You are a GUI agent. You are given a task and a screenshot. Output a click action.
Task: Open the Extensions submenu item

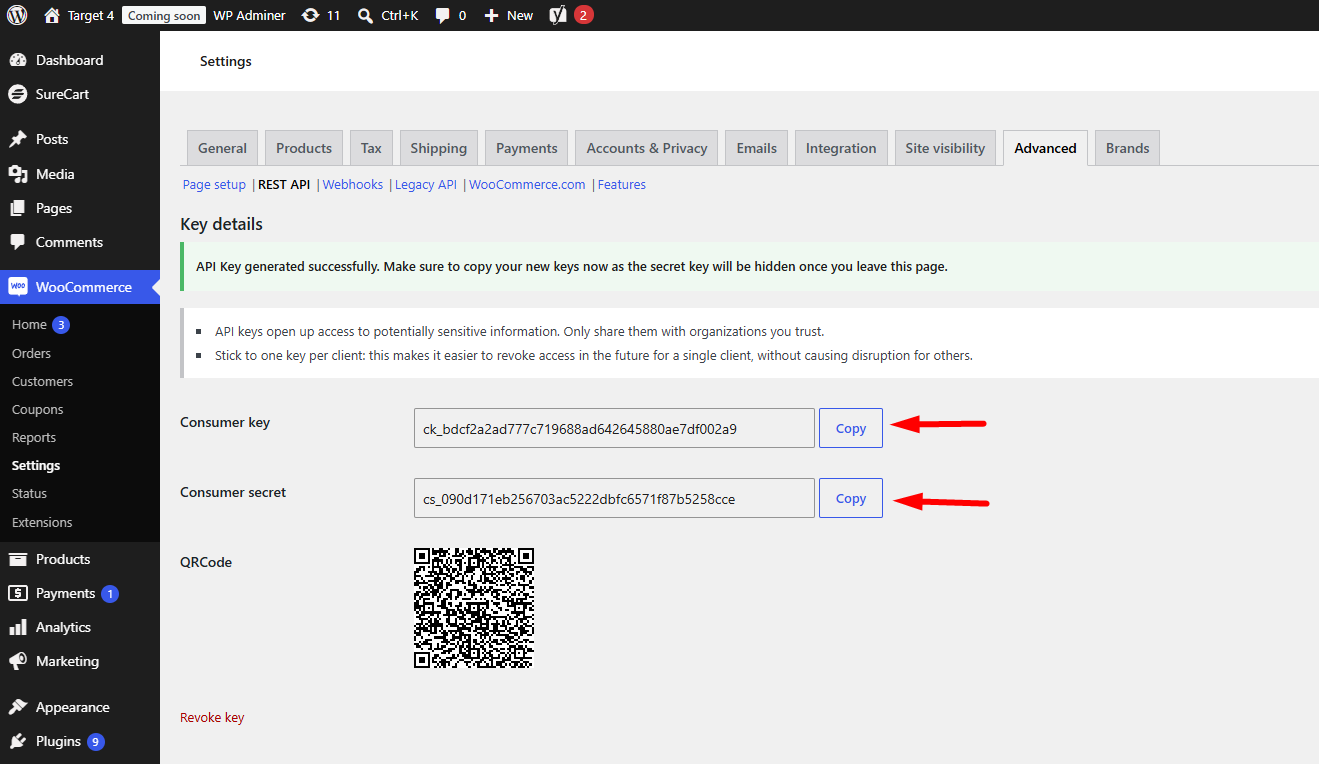tap(42, 522)
